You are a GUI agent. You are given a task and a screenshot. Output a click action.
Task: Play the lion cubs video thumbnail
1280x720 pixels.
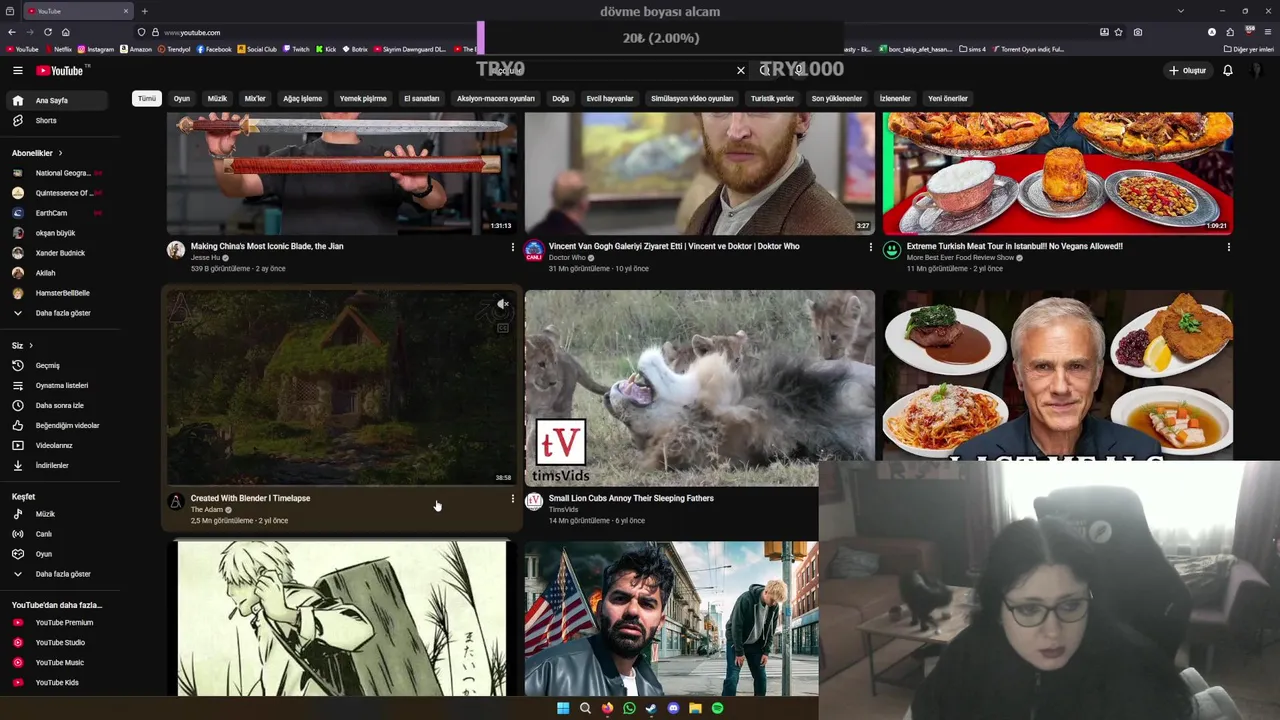700,388
